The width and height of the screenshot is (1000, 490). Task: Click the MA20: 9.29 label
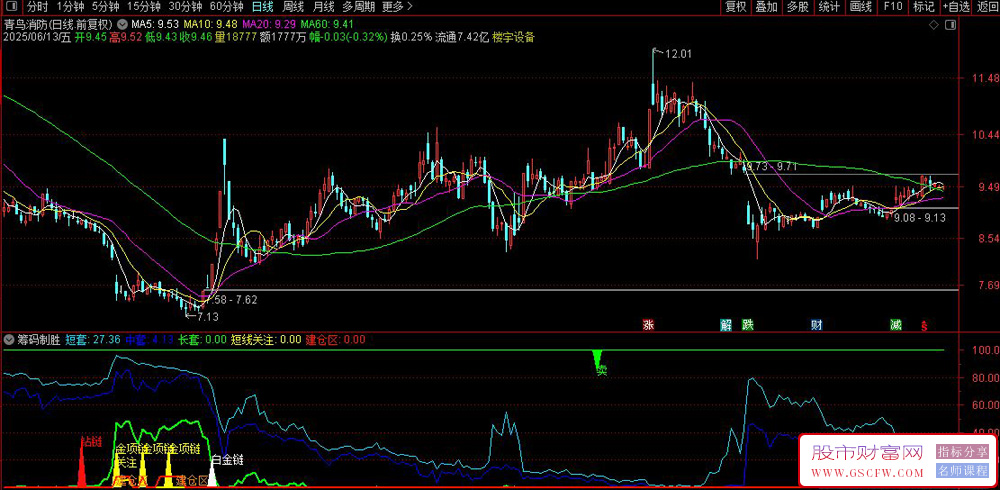tap(270, 24)
